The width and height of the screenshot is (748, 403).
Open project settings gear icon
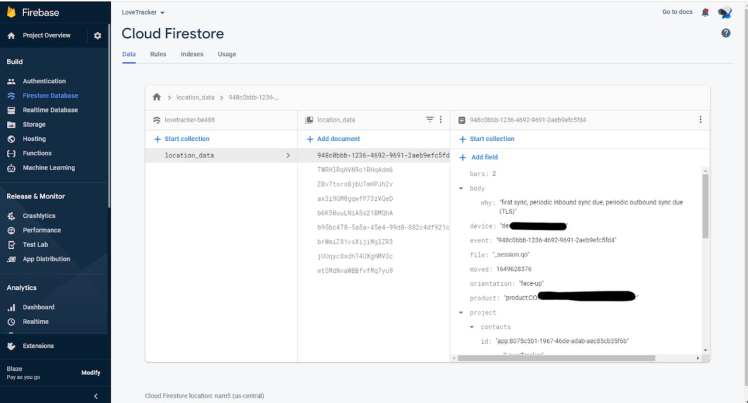pos(97,36)
